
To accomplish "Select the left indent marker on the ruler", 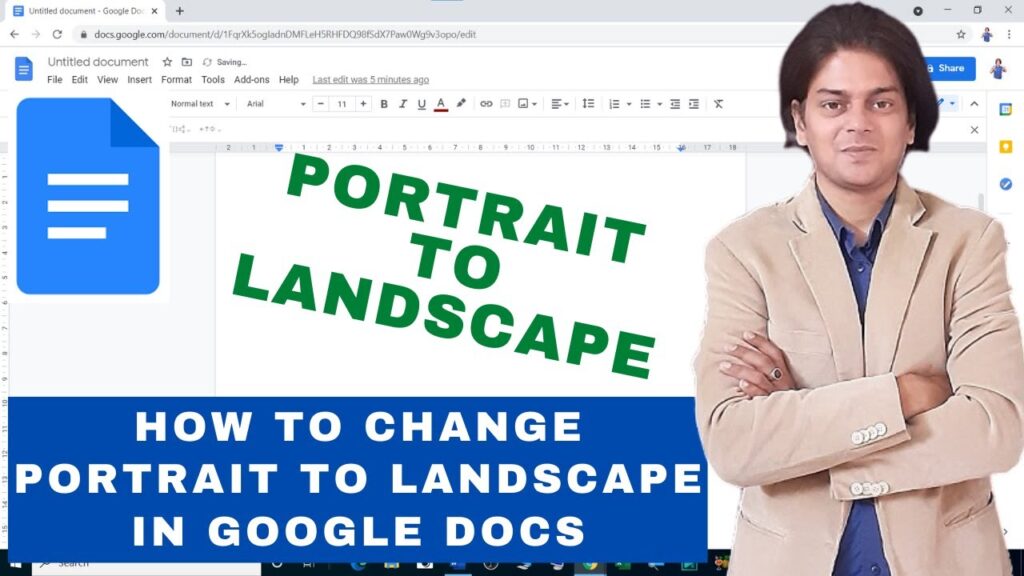I will (x=279, y=148).
